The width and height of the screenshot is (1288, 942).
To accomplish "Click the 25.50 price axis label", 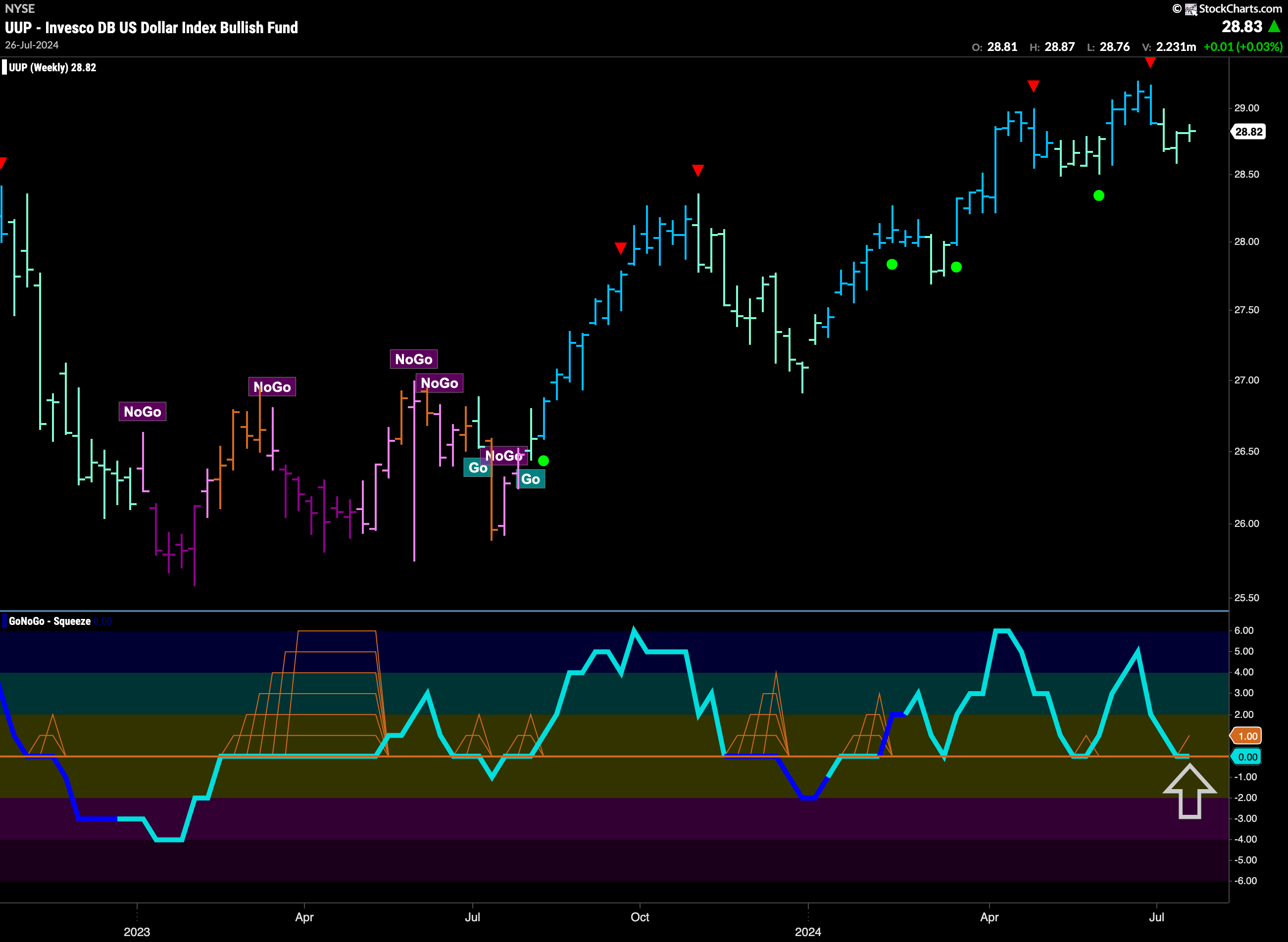I will click(1246, 598).
